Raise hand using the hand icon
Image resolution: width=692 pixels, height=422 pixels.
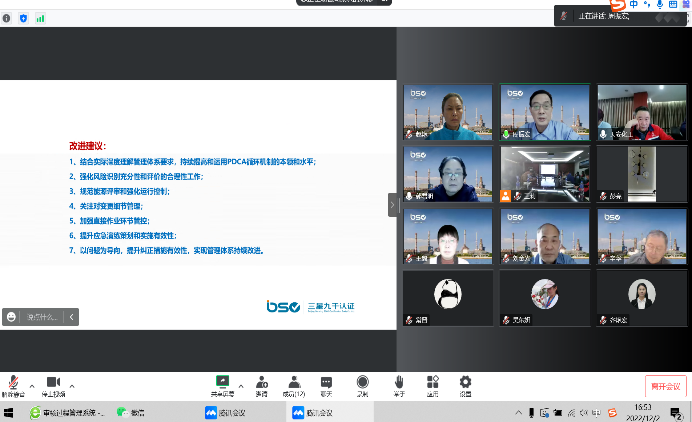(x=399, y=383)
